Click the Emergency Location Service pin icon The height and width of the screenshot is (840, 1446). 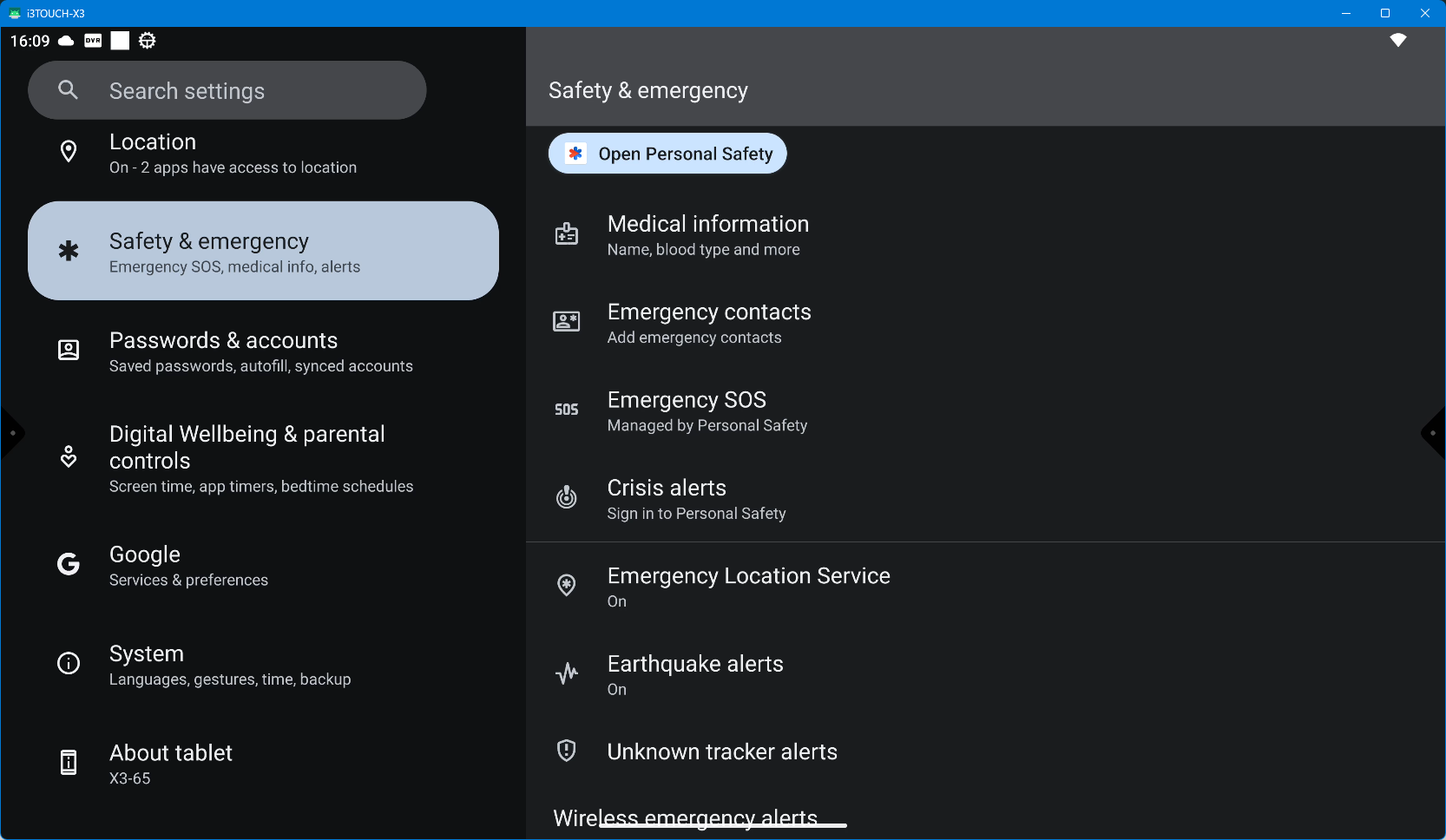pos(566,586)
